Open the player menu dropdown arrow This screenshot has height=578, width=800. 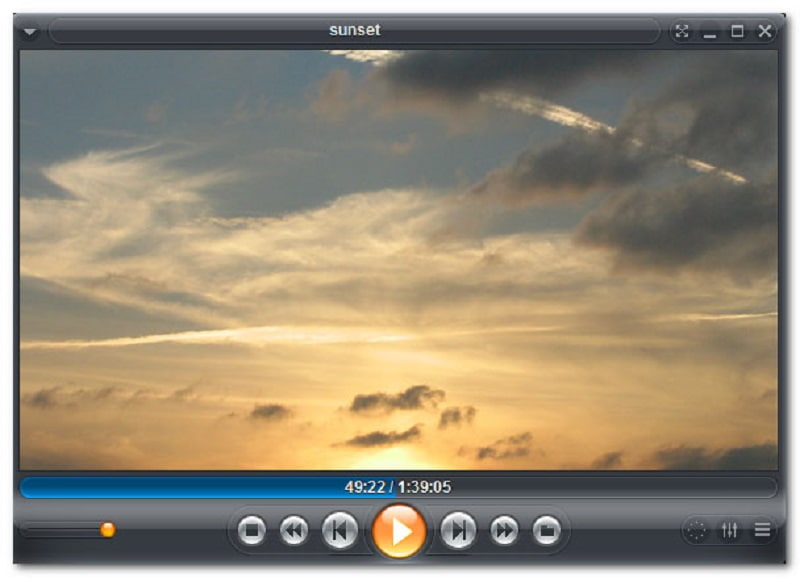click(30, 32)
